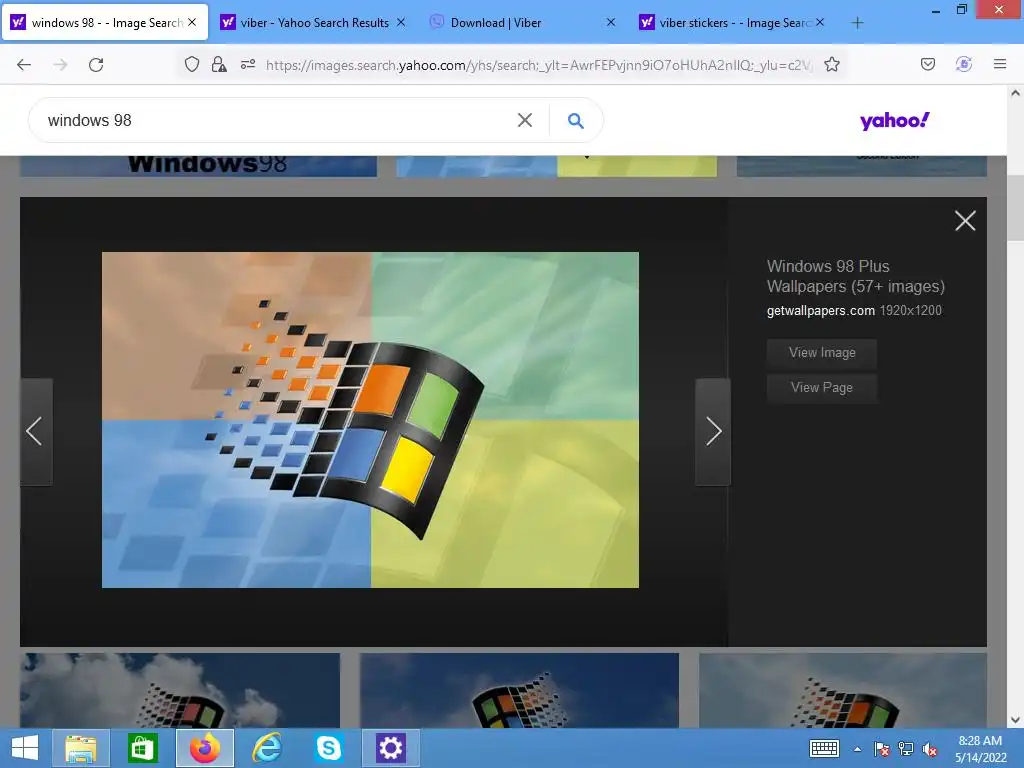Open the tracking protection shield icon
The width and height of the screenshot is (1024, 768).
coord(191,64)
